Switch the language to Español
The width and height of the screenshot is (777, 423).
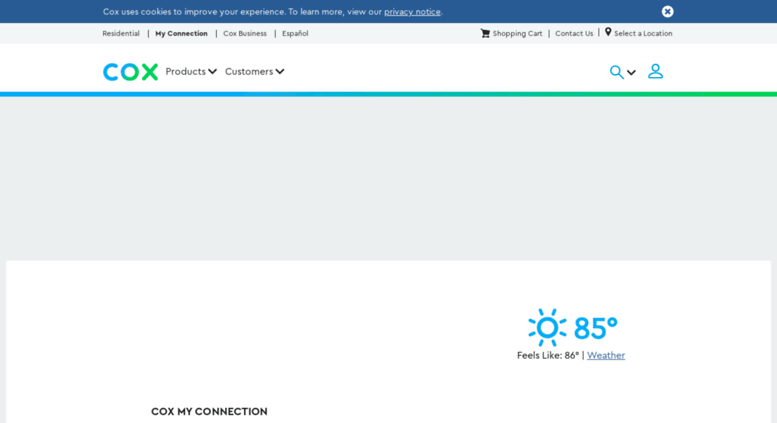(x=295, y=34)
